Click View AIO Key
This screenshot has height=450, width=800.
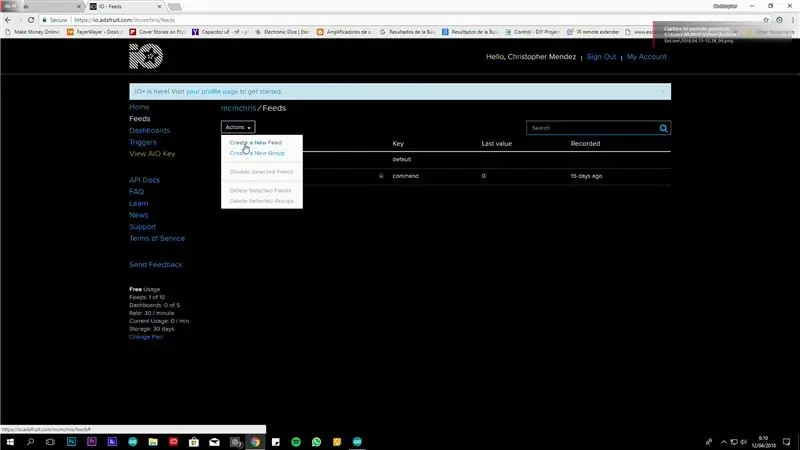pos(152,154)
